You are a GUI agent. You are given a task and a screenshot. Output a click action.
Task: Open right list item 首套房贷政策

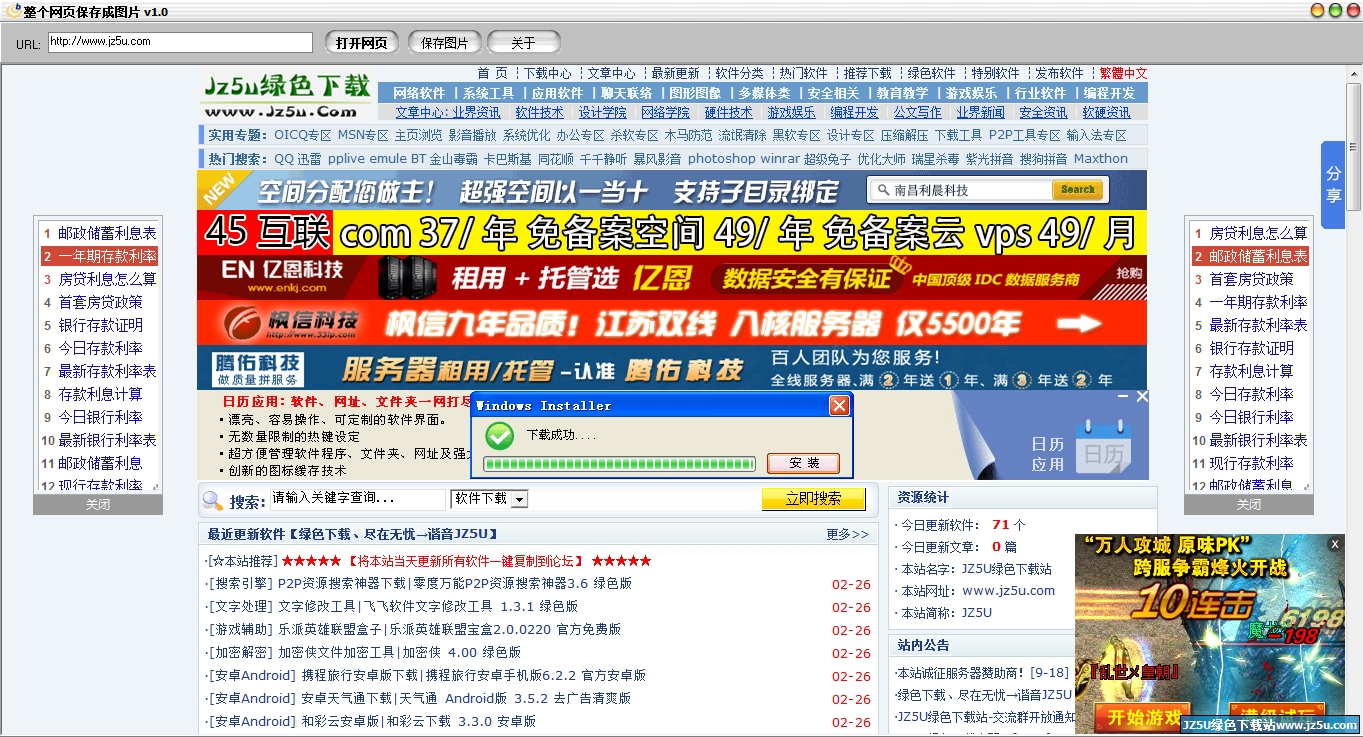[1251, 279]
